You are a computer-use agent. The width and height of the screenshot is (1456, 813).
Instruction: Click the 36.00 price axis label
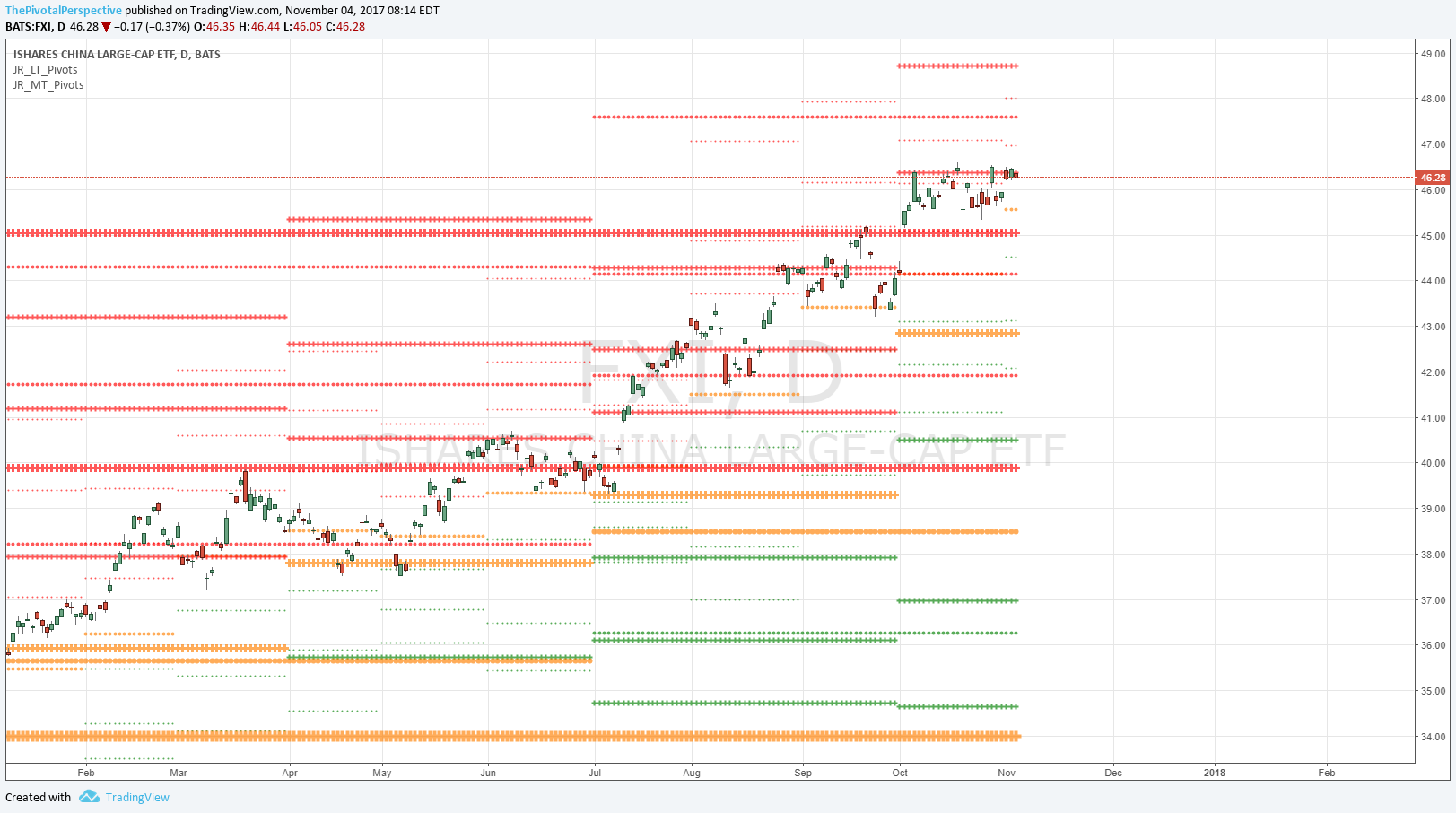pyautogui.click(x=1433, y=645)
